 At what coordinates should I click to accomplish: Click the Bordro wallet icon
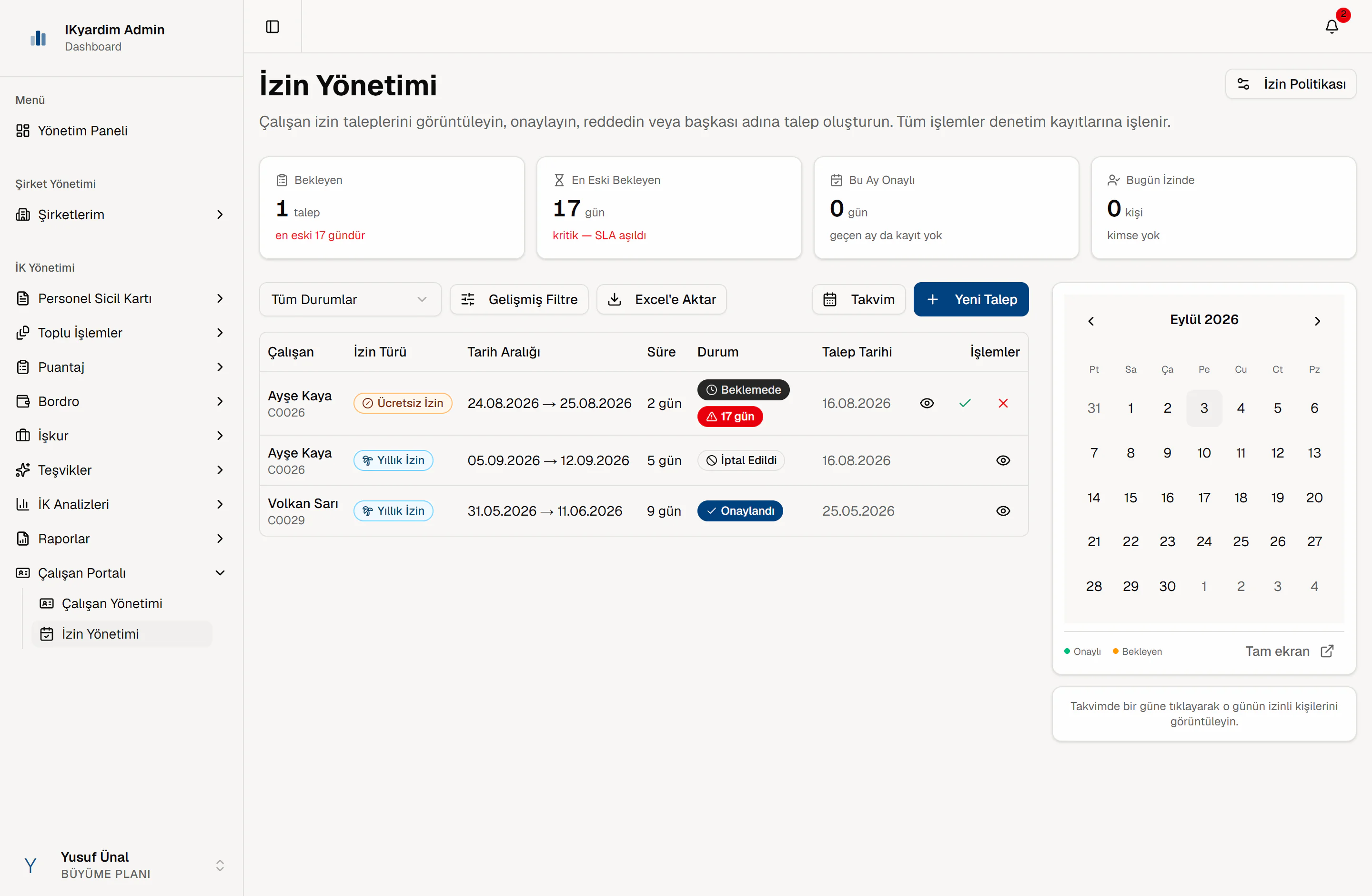tap(22, 401)
